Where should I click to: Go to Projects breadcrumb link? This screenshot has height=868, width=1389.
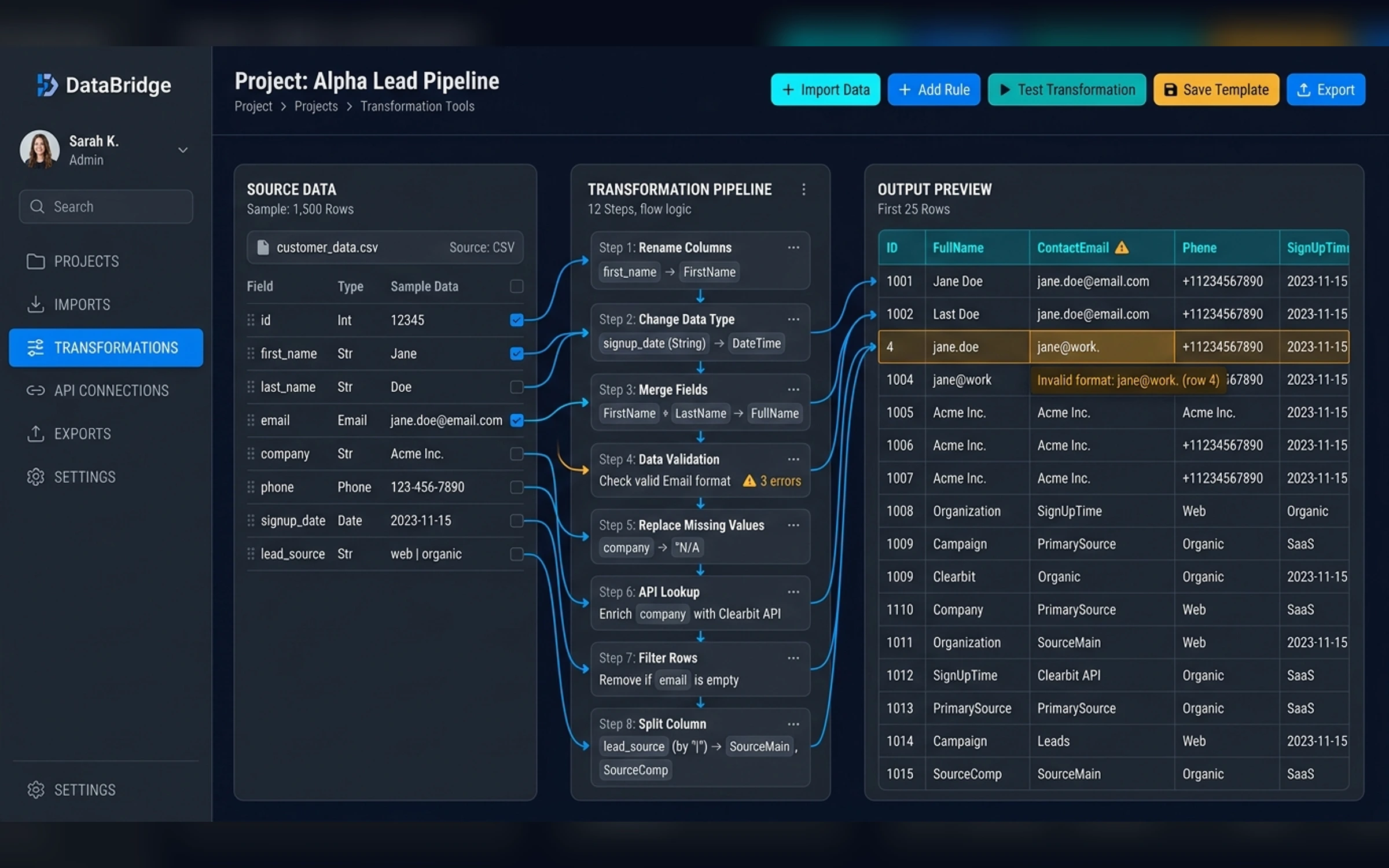pyautogui.click(x=316, y=106)
